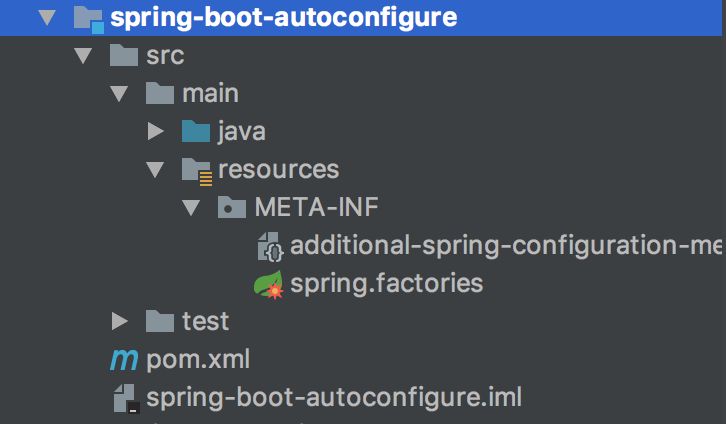Viewport: 726px width, 424px height.
Task: Expand the test folder arrow
Action: coord(119,321)
